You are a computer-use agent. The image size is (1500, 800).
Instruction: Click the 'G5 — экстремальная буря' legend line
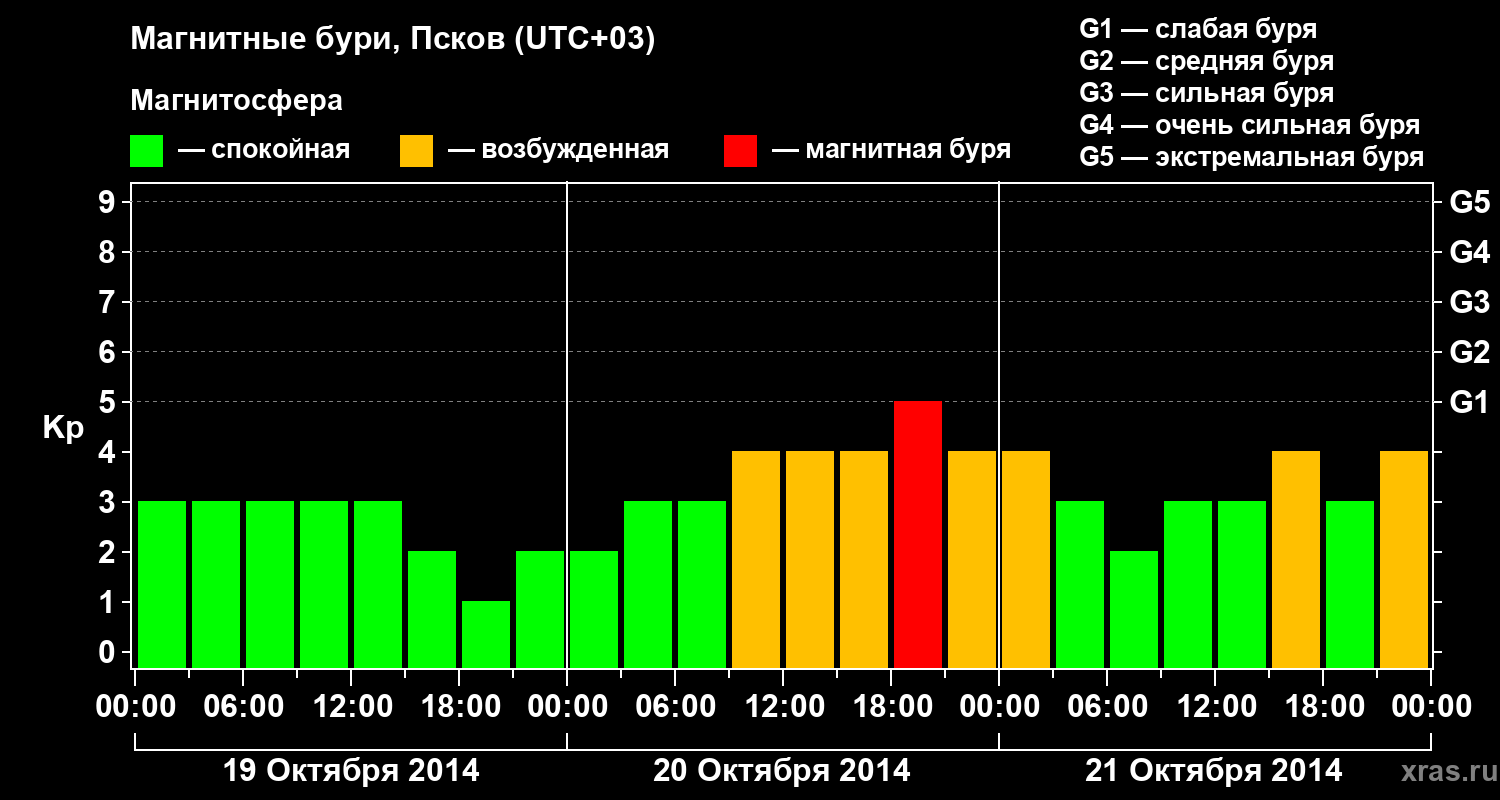[x=1252, y=157]
